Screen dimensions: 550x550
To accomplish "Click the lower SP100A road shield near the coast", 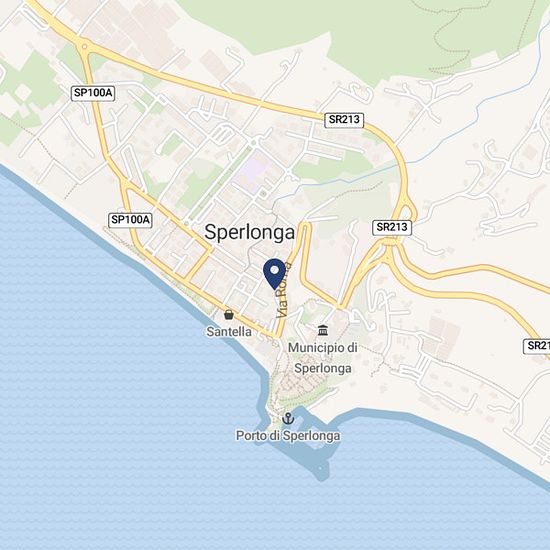I will (130, 220).
